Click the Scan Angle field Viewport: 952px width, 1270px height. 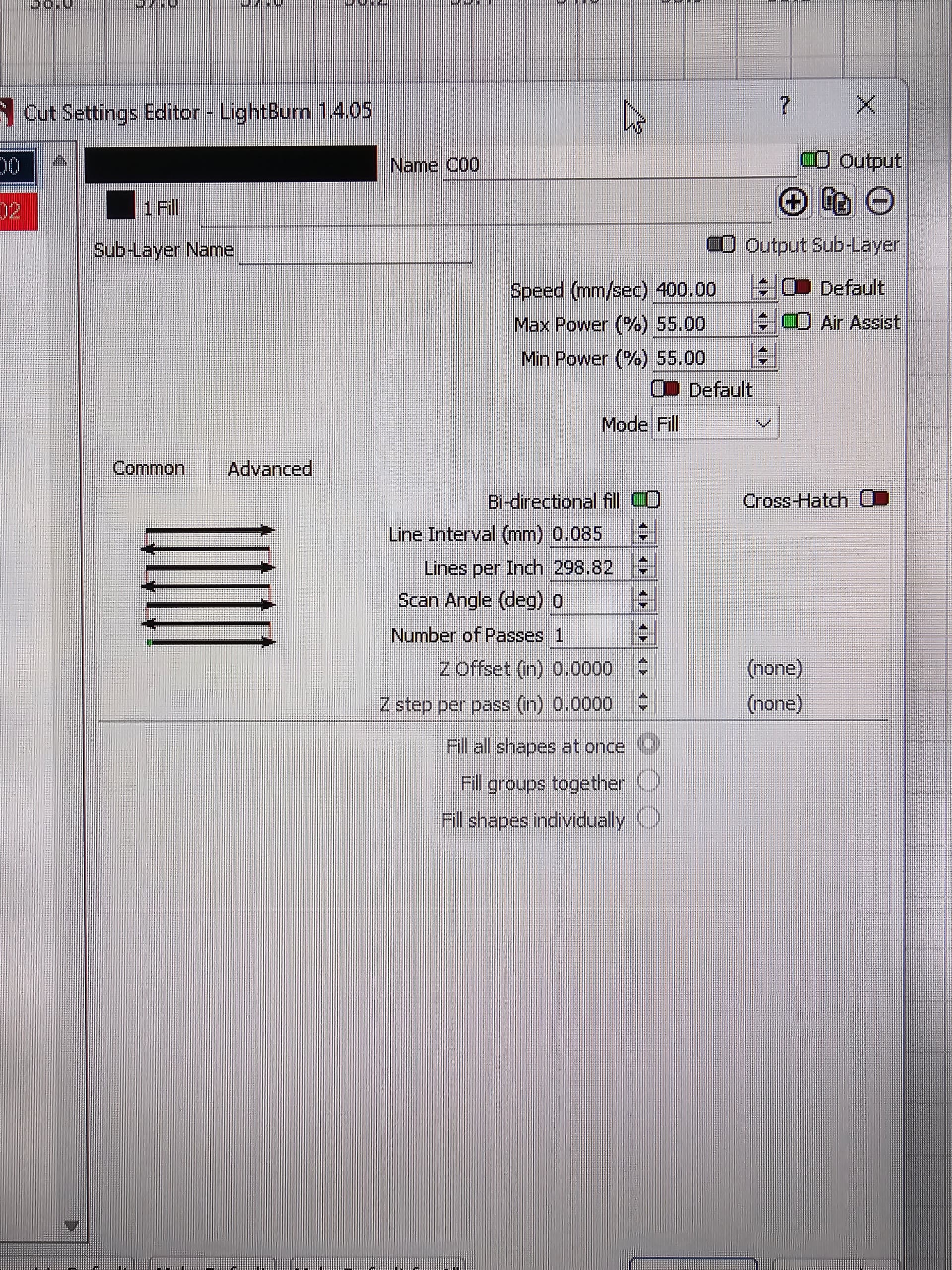click(590, 601)
